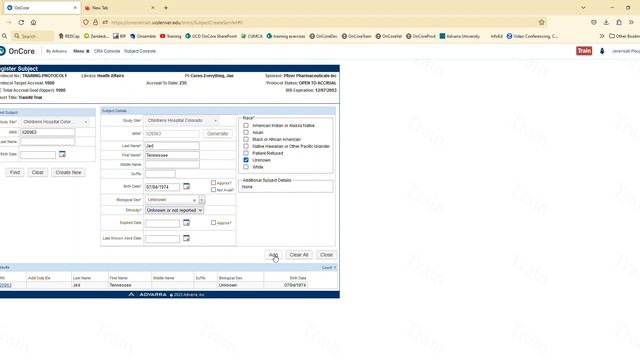Screen dimensions: 640x360
Task: Open the site security lock icon
Action: pos(95,22)
